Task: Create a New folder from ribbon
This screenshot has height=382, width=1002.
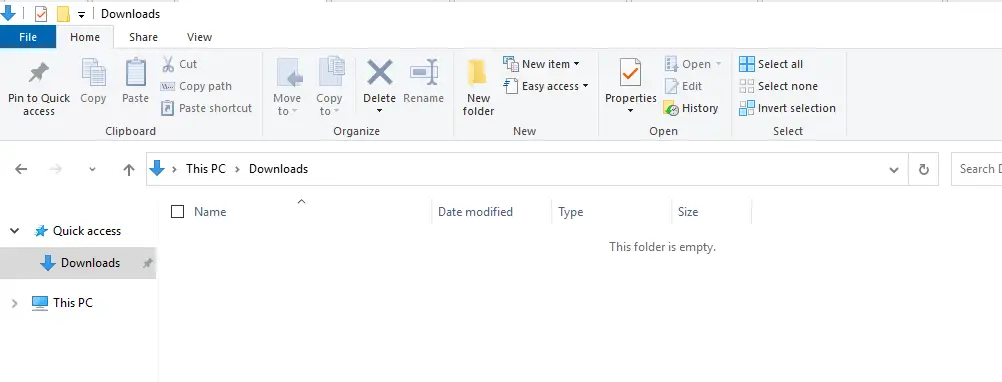Action: tap(478, 88)
